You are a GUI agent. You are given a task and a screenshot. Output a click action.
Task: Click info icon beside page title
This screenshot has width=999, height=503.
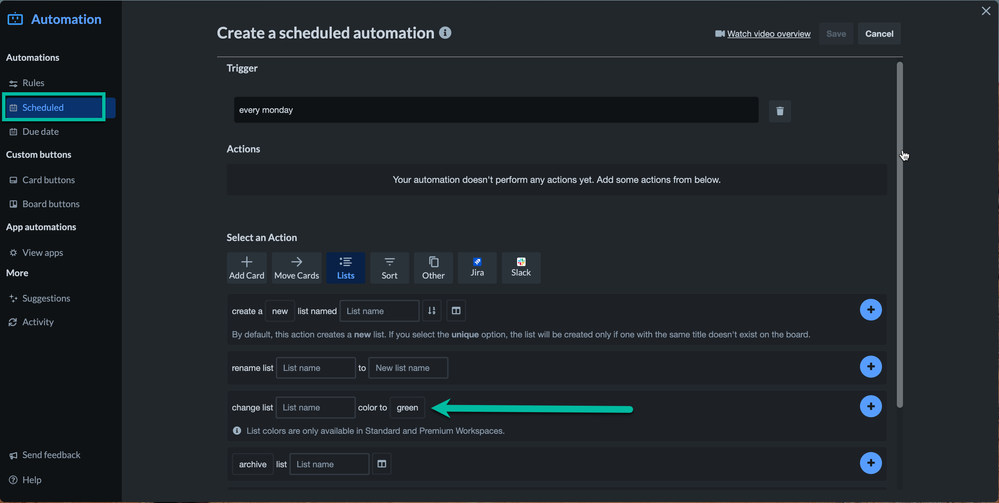point(445,33)
